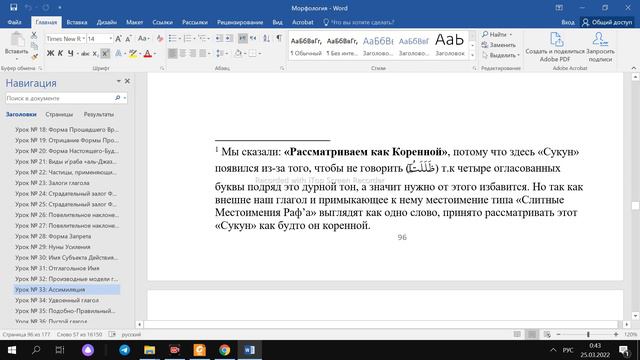Click the Read mode view icon in status bar

coord(517,334)
